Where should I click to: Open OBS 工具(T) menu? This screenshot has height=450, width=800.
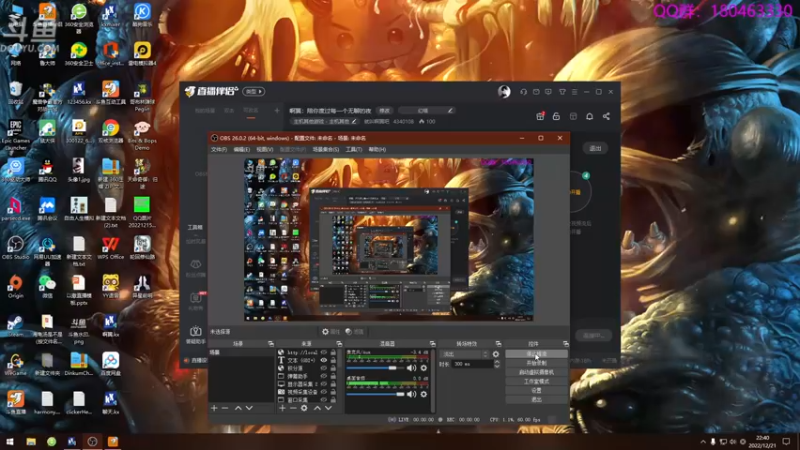tap(354, 149)
